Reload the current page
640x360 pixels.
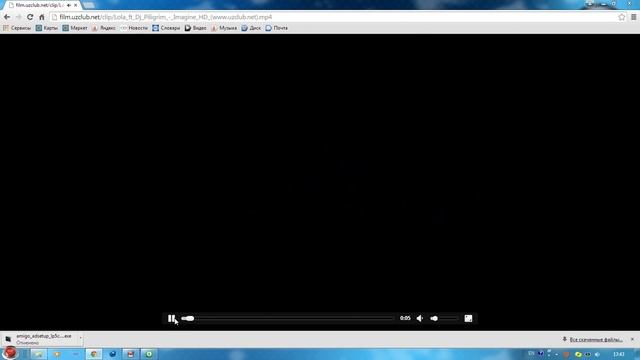point(30,17)
